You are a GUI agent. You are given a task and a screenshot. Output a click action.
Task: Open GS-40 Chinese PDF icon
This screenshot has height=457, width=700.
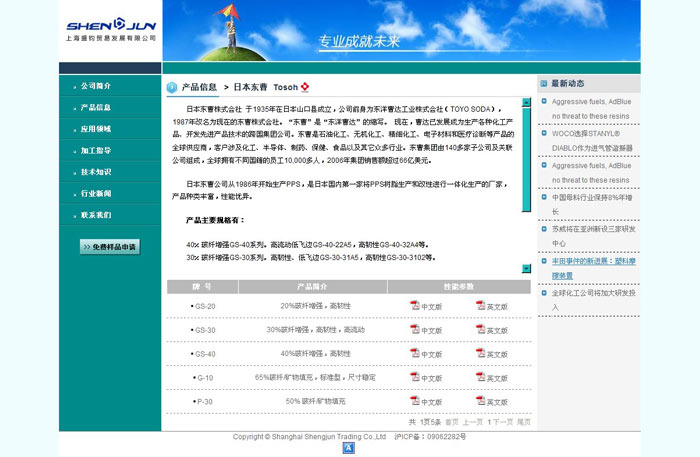click(x=415, y=353)
